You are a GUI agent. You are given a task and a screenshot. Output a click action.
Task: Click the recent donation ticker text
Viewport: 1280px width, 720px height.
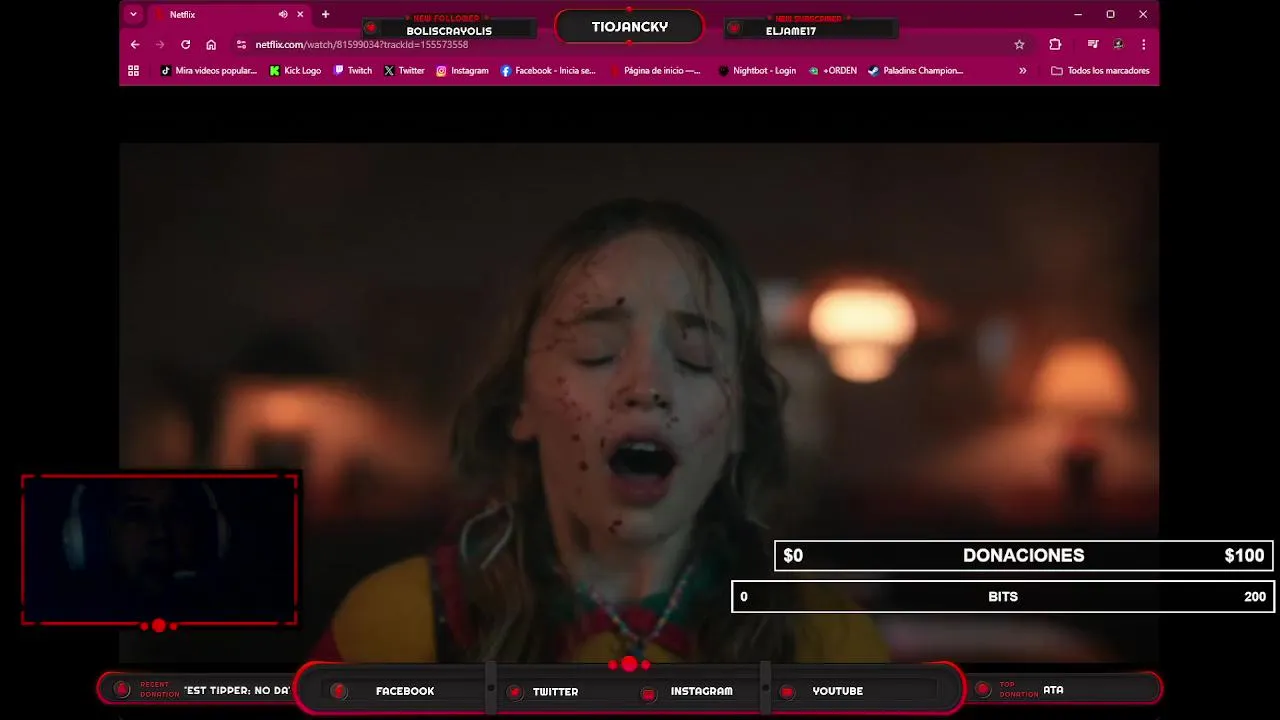coord(237,690)
